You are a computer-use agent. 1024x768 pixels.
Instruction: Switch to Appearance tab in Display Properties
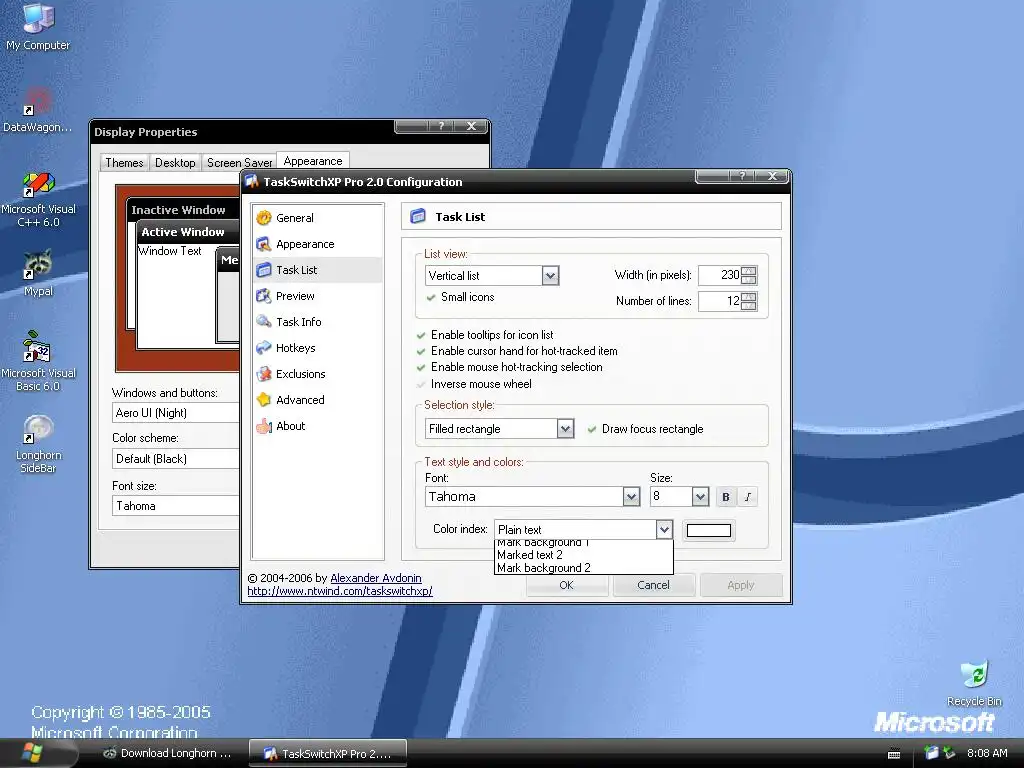point(313,161)
